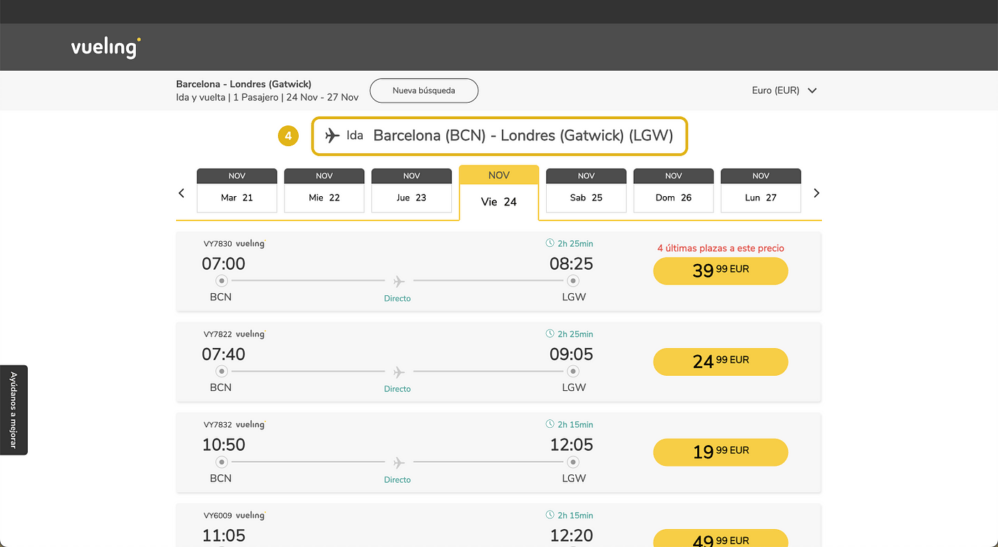Click the '4 últimas plazas a este precio' notice
This screenshot has width=998, height=547.
[x=720, y=248]
